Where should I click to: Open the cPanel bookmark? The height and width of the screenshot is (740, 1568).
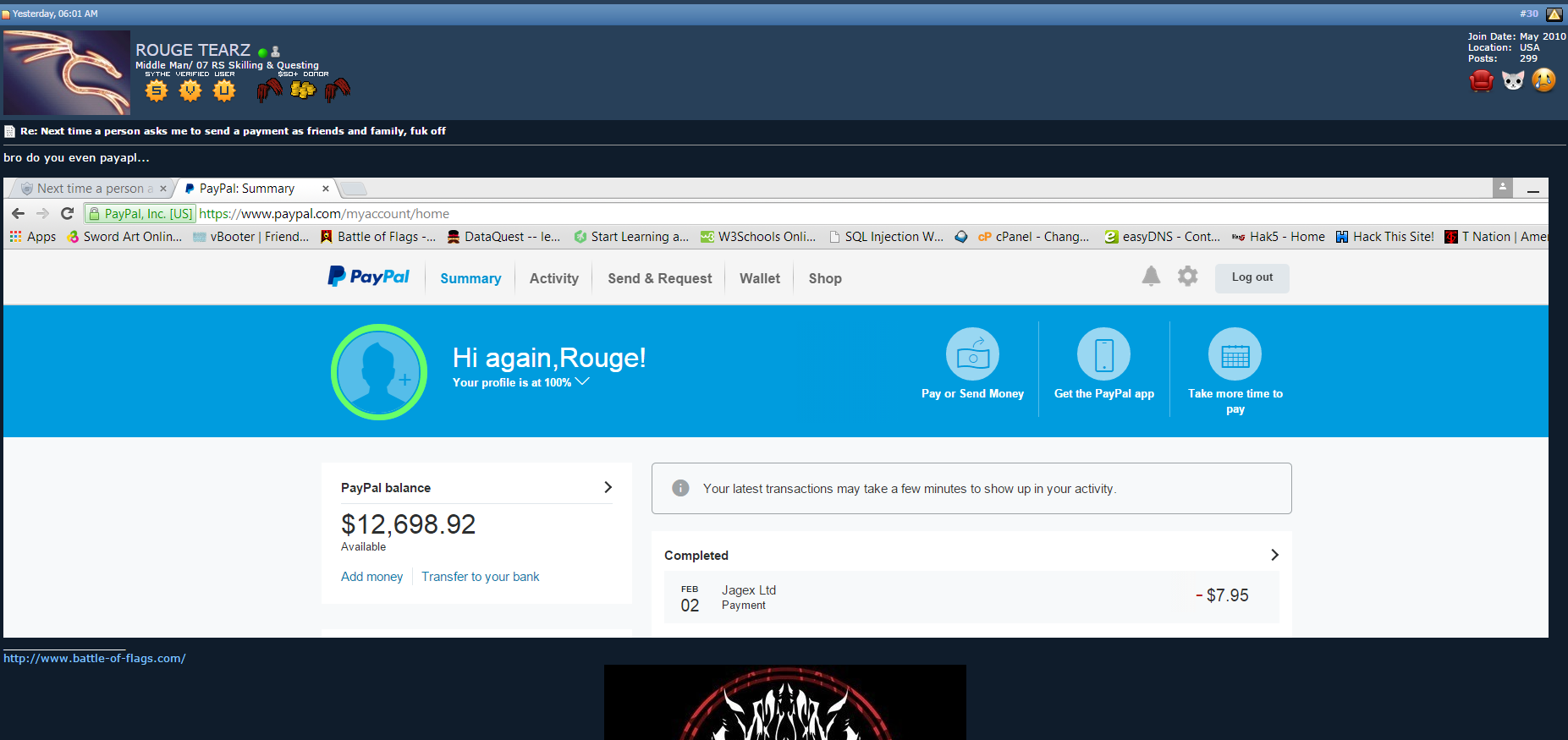pyautogui.click(x=1034, y=237)
